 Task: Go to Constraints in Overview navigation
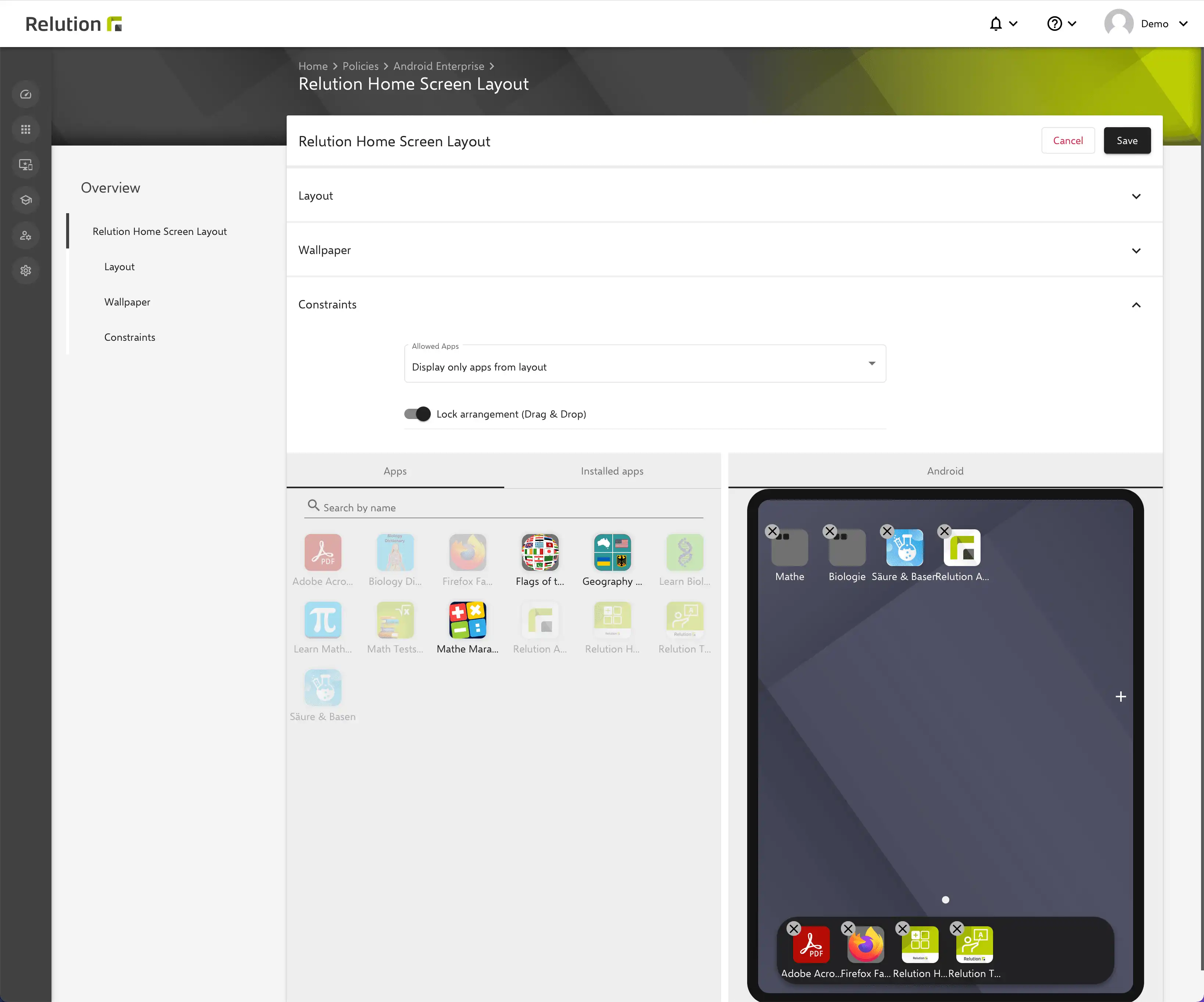pos(130,337)
